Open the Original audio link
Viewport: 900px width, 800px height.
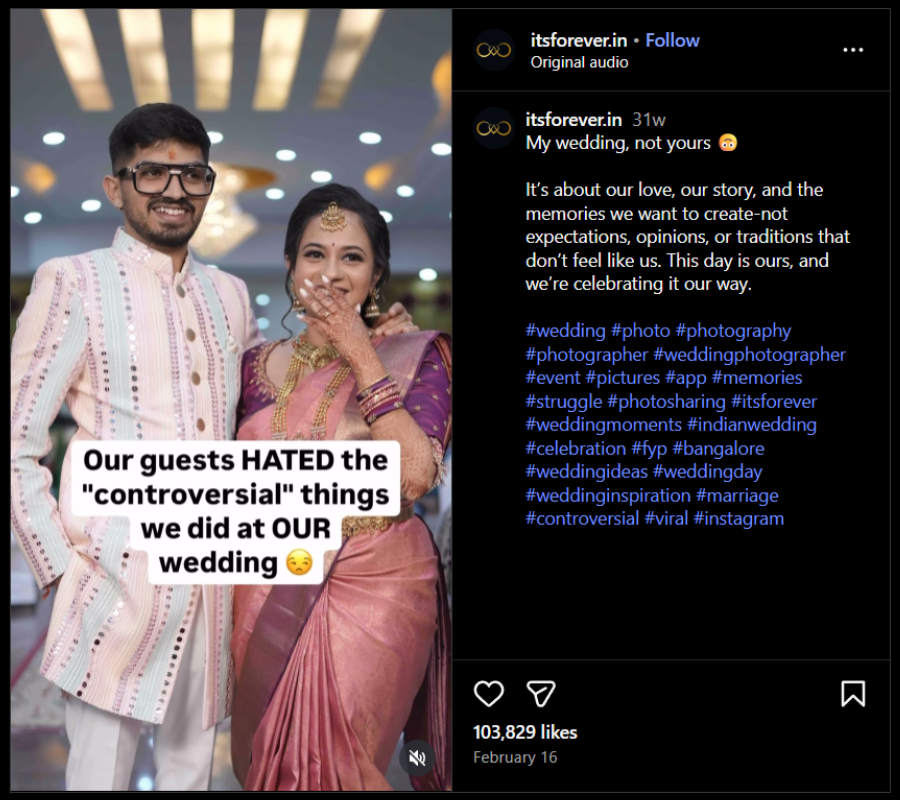pyautogui.click(x=579, y=62)
